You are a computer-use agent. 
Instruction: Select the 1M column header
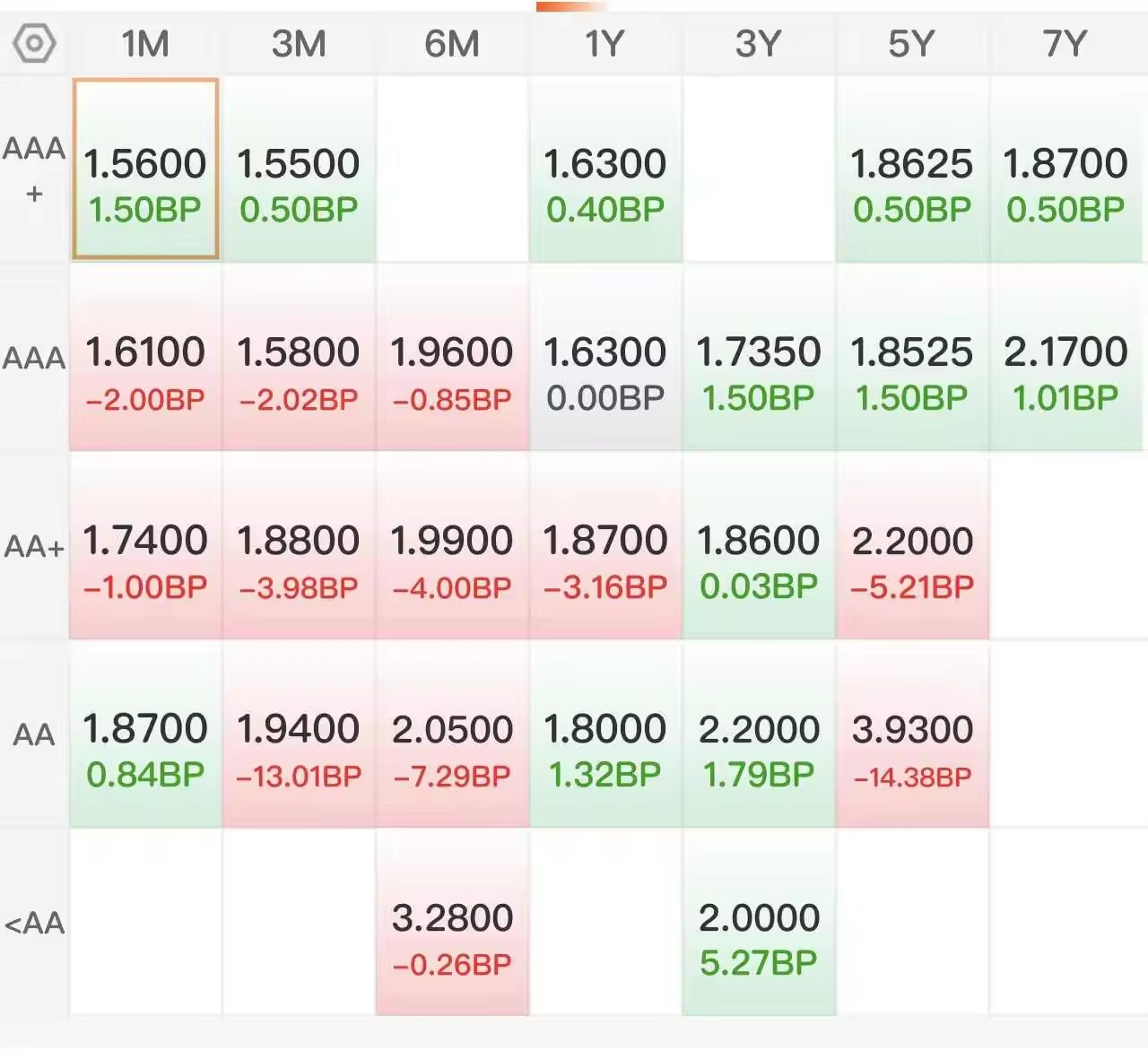point(145,43)
